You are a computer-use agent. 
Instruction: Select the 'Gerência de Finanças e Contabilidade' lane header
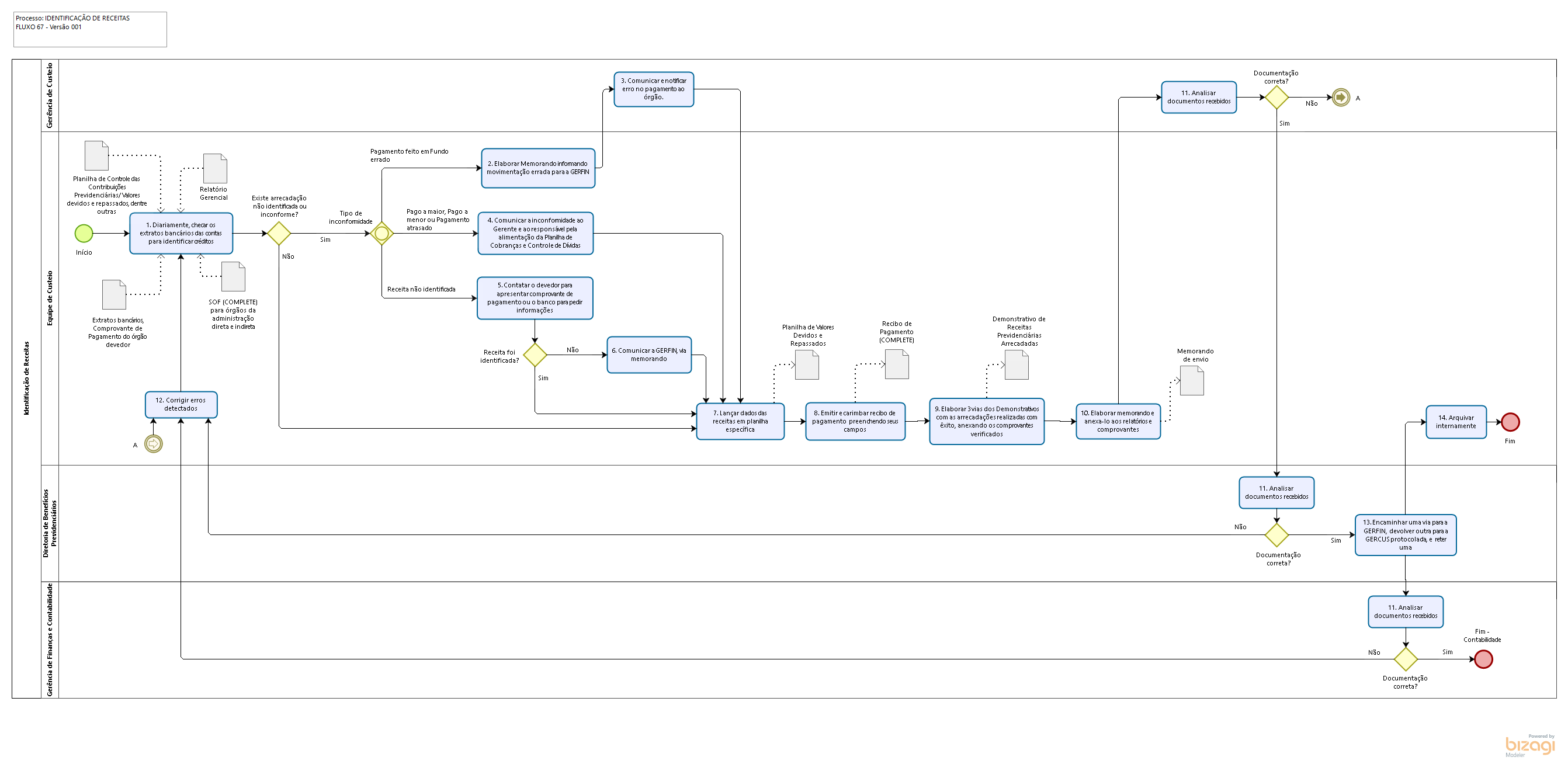50,639
